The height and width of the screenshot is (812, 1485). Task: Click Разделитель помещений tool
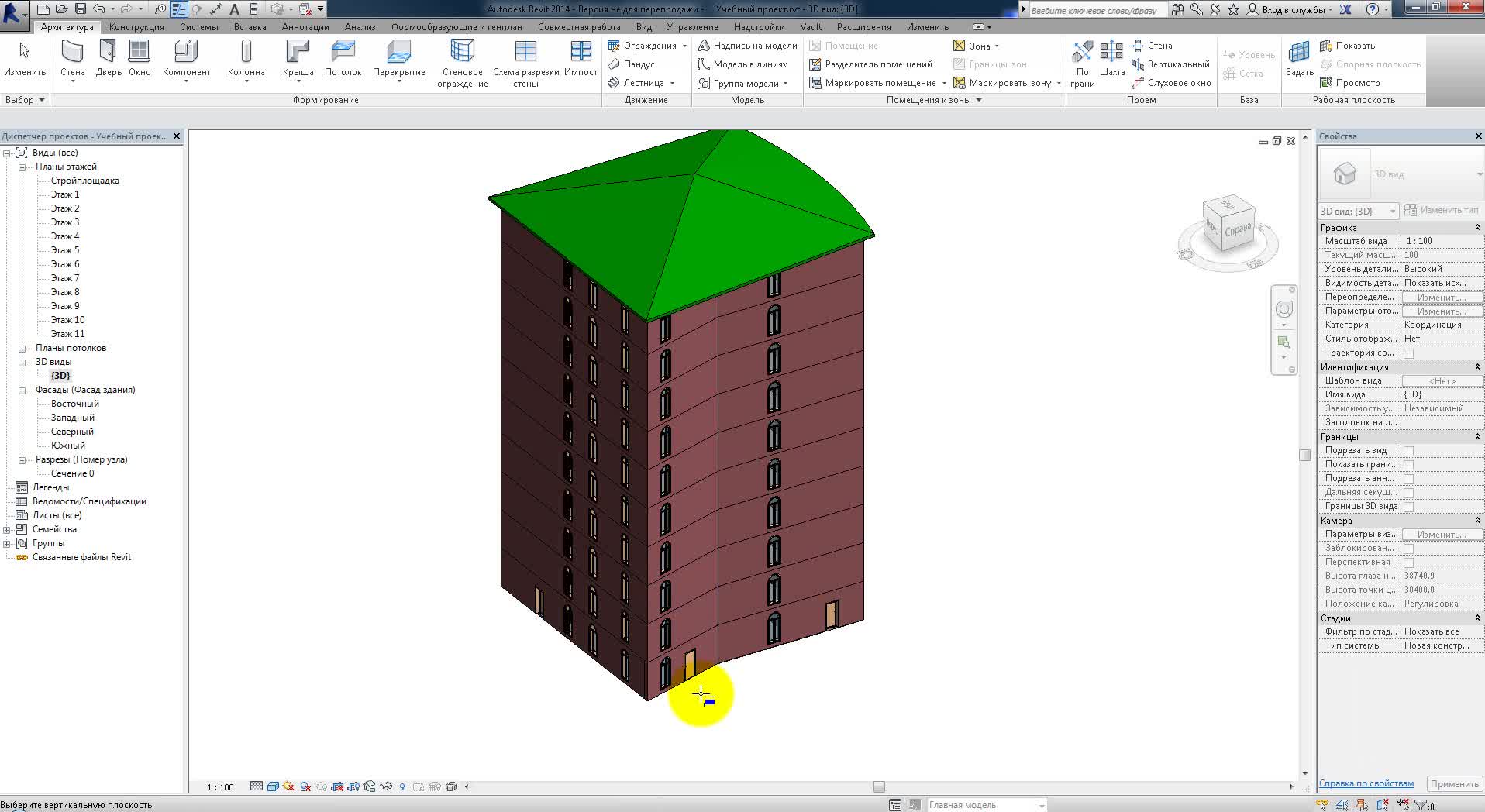(x=870, y=64)
